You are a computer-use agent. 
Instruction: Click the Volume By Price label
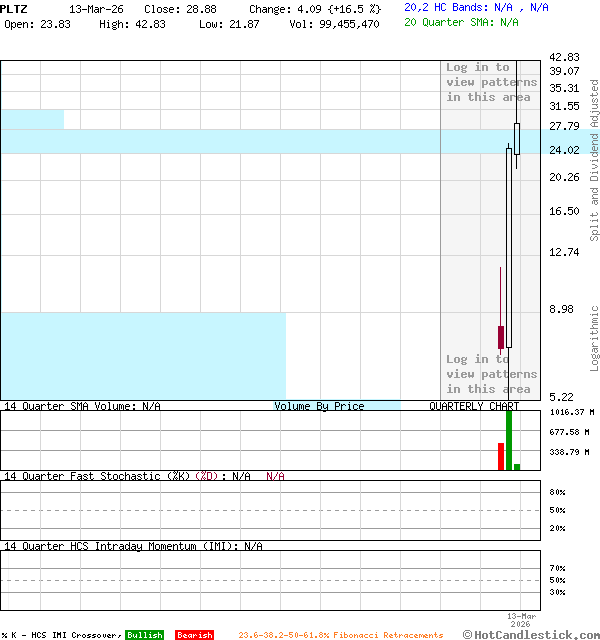pos(319,406)
